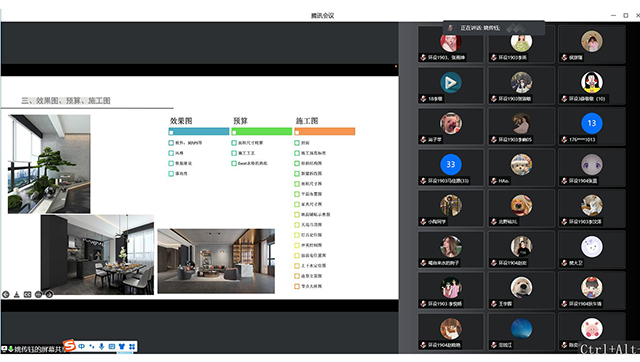Tick the 封面 checkbox under 施工图
The width and height of the screenshot is (640, 362).
point(297,143)
